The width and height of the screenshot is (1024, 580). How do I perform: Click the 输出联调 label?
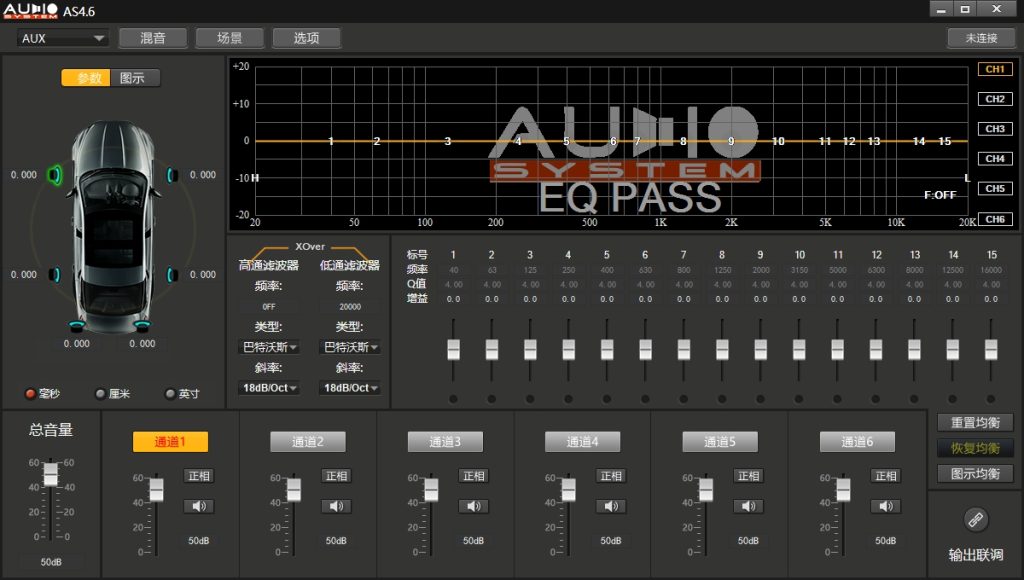976,555
